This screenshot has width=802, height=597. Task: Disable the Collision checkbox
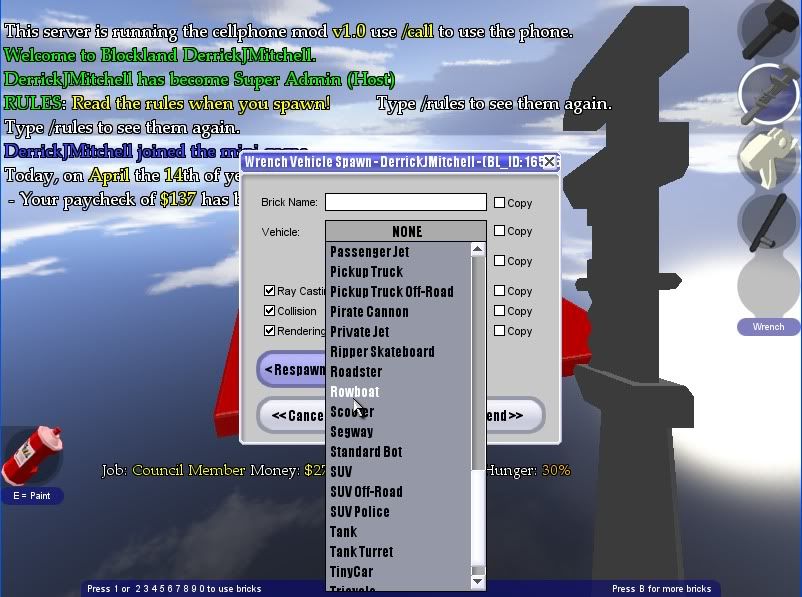pos(270,311)
